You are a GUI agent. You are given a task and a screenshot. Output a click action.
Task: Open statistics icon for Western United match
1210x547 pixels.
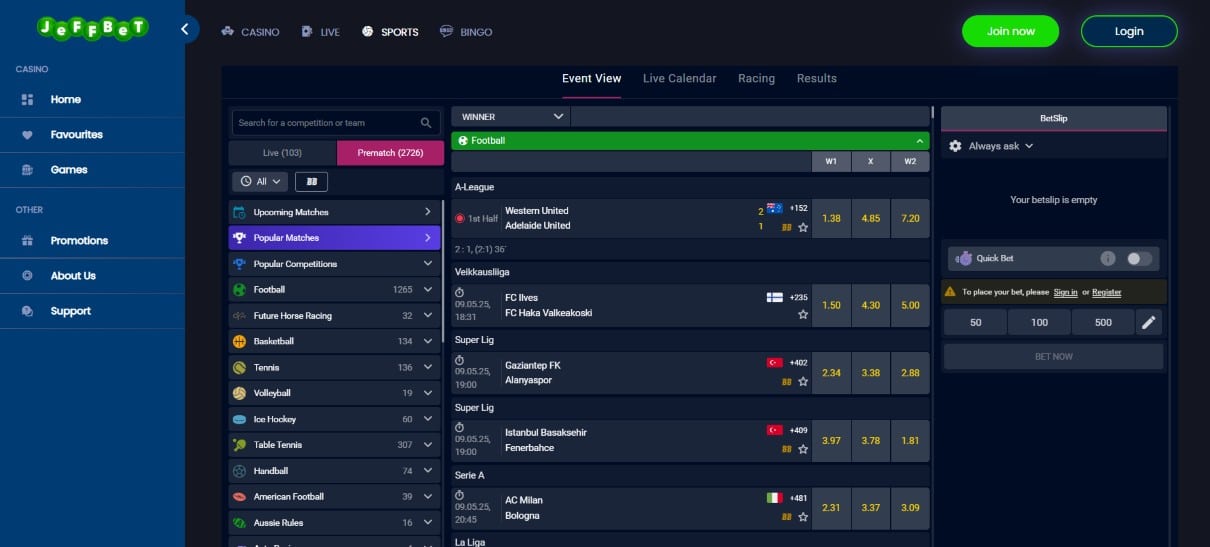(x=787, y=227)
